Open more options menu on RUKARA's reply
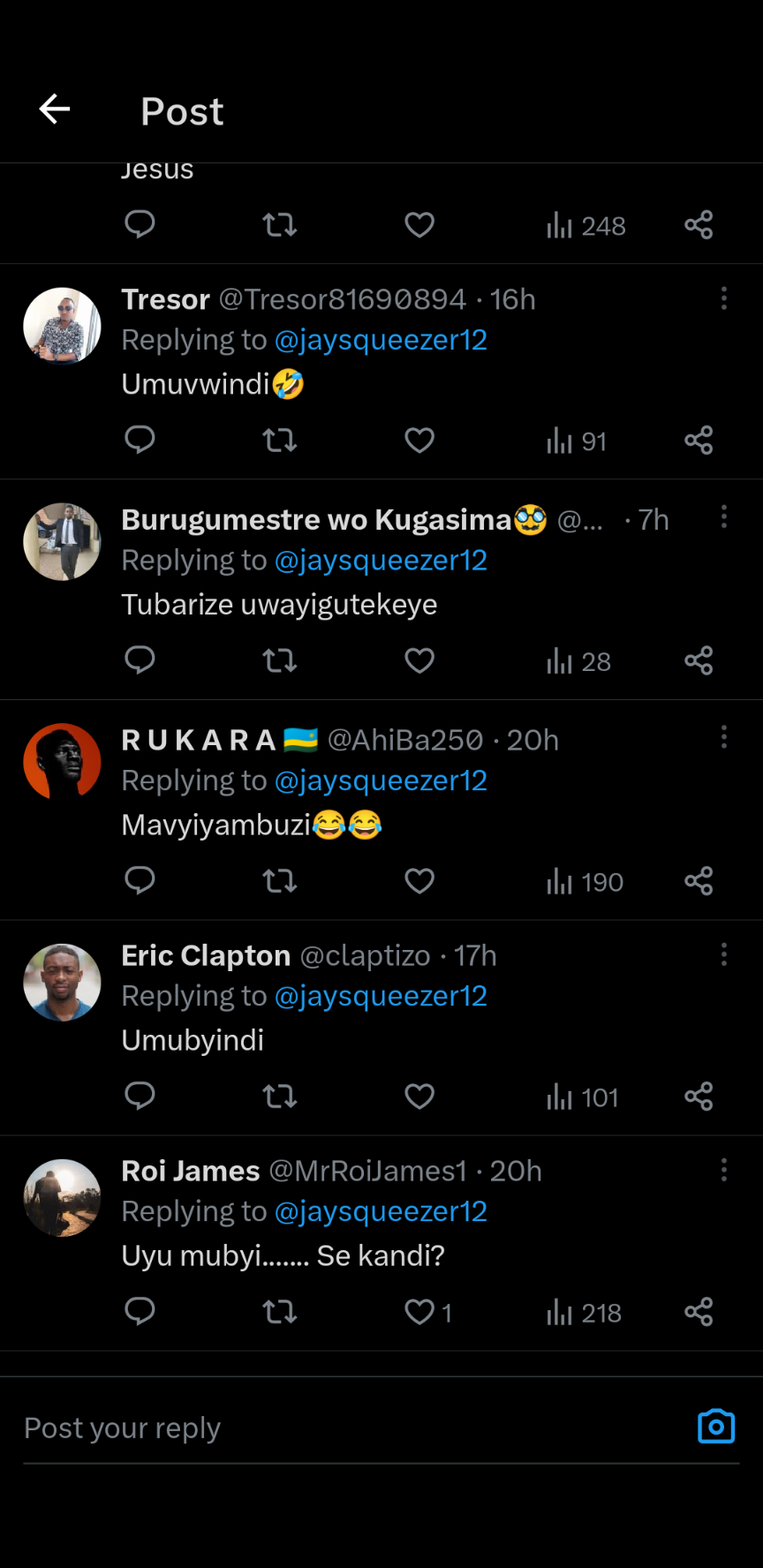 [724, 737]
